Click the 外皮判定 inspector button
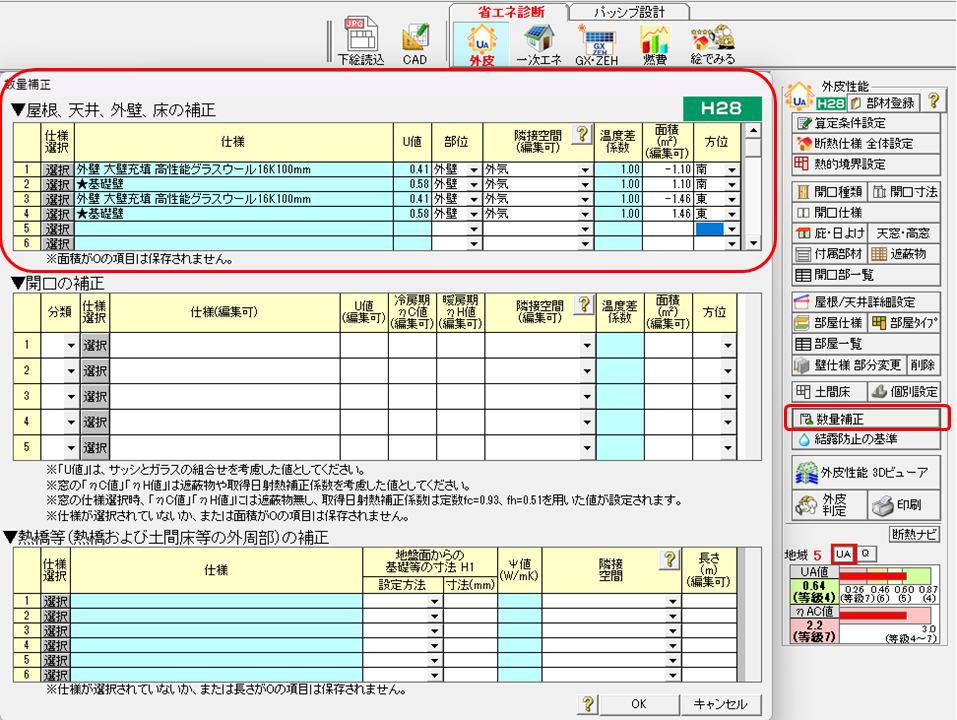957x720 pixels. point(825,504)
